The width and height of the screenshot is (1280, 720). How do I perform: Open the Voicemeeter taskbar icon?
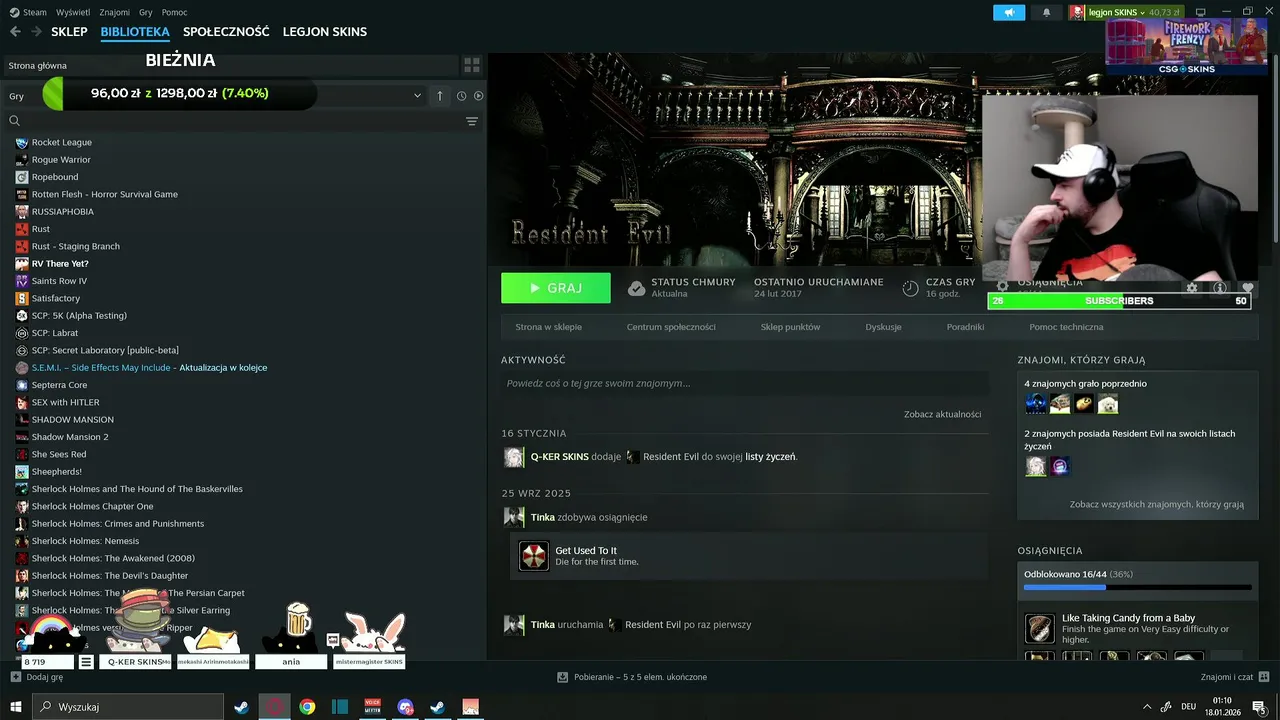pos(373,707)
